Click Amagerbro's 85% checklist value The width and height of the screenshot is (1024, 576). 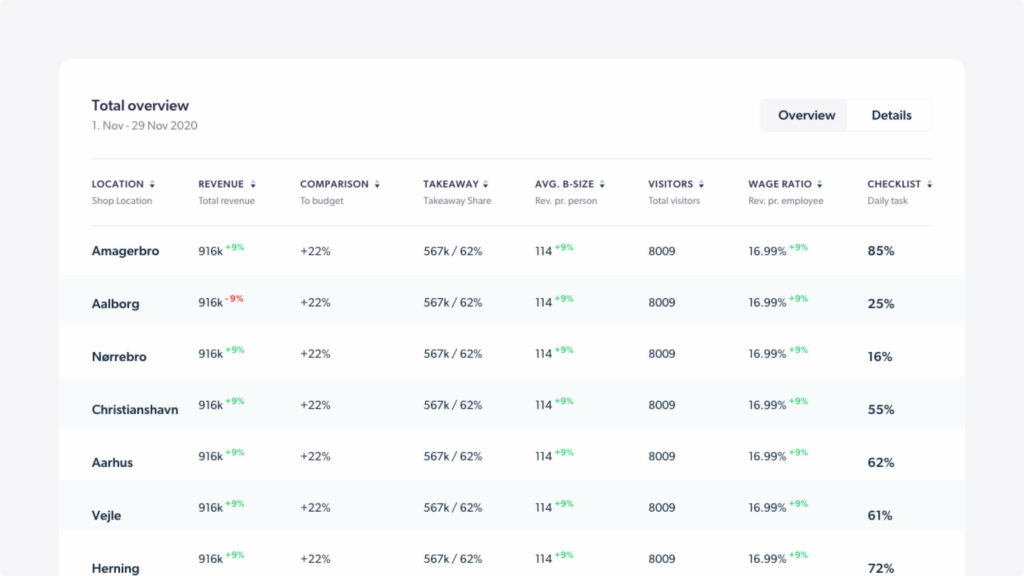pos(880,251)
